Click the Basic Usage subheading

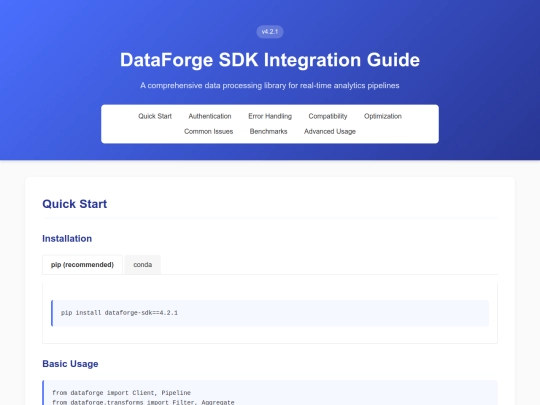pyautogui.click(x=70, y=364)
